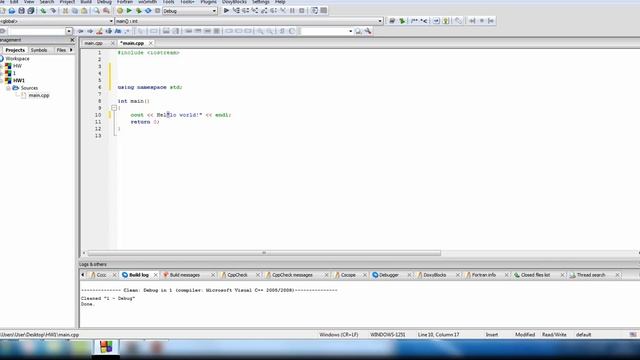Close the Build log tab
640x360 pixels.
click(x=155, y=275)
